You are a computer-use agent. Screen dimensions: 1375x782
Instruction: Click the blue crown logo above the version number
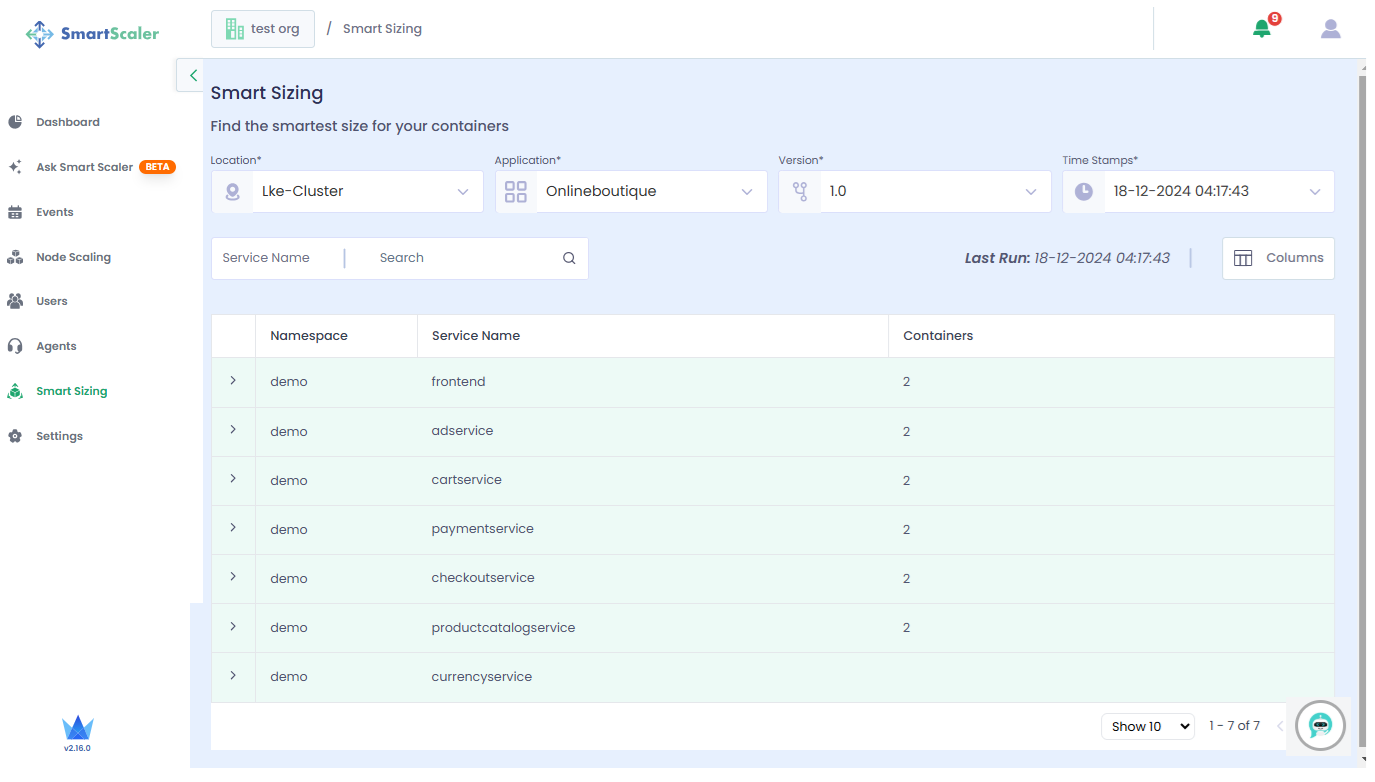(77, 729)
